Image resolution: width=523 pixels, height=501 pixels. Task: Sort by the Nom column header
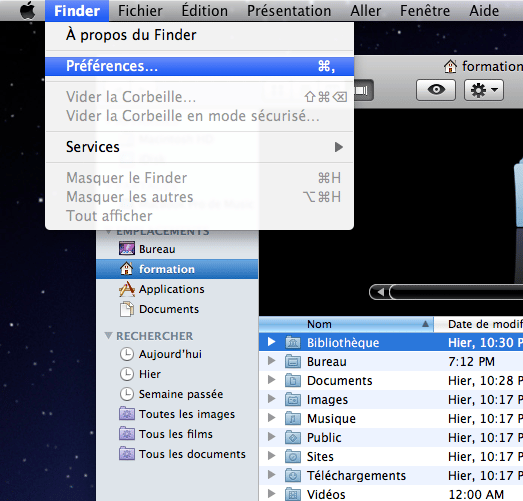346,324
